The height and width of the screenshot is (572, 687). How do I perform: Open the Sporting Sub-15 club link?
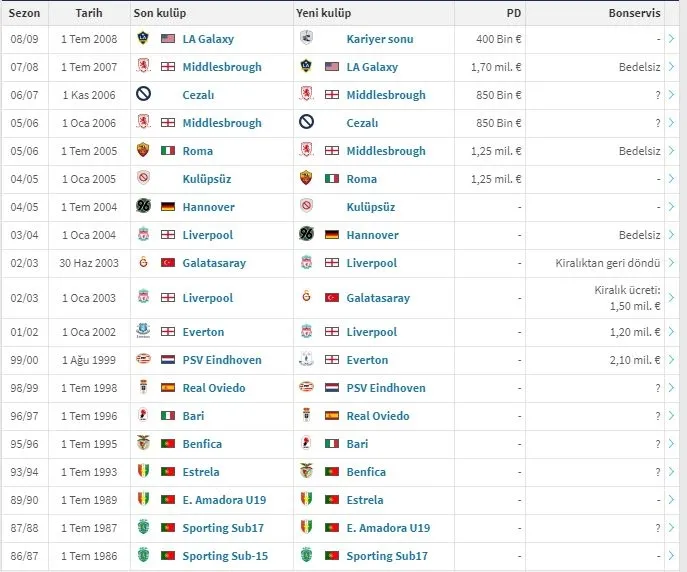pos(225,556)
